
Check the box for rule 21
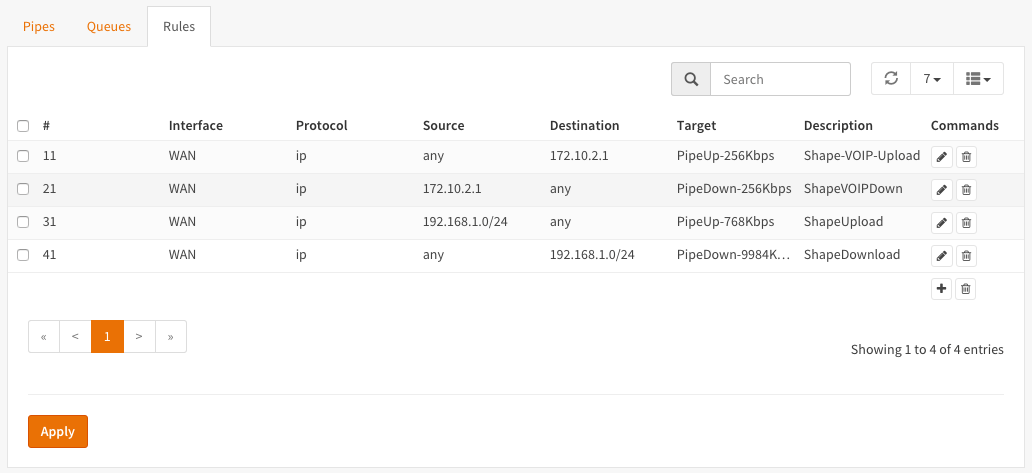(23, 189)
